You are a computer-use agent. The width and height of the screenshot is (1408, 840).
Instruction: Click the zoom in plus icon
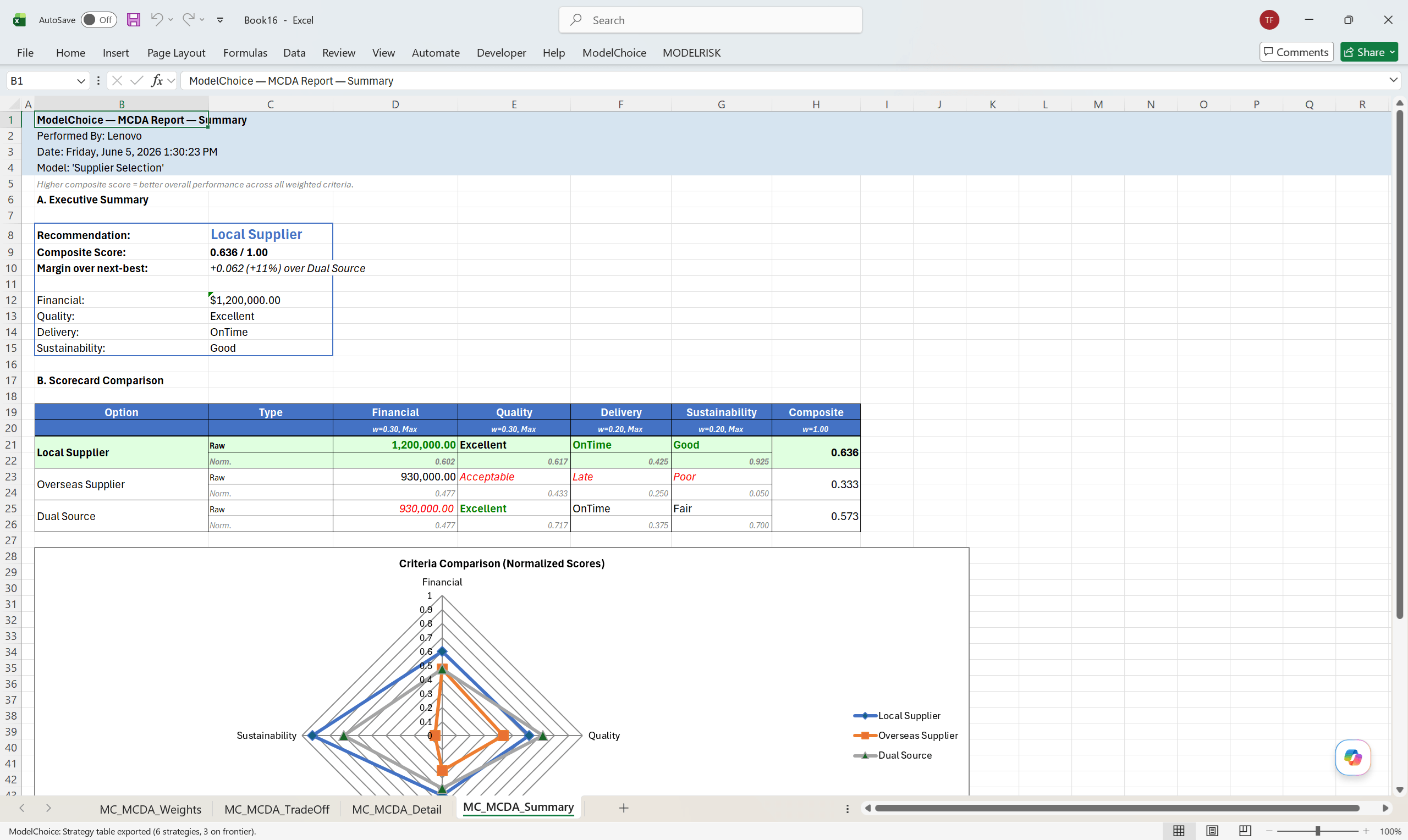1366,831
